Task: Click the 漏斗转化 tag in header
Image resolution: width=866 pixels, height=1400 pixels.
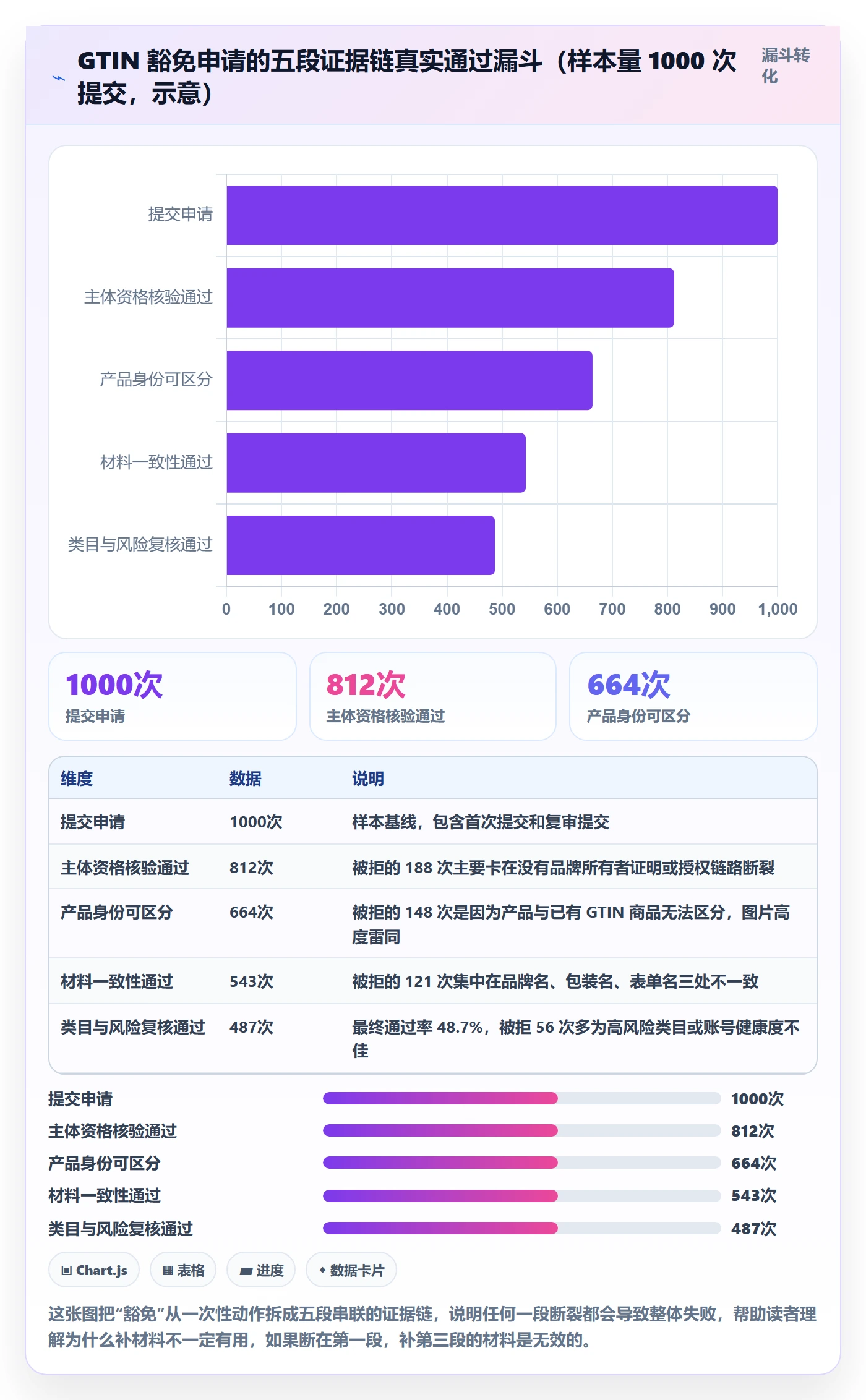Action: [785, 66]
